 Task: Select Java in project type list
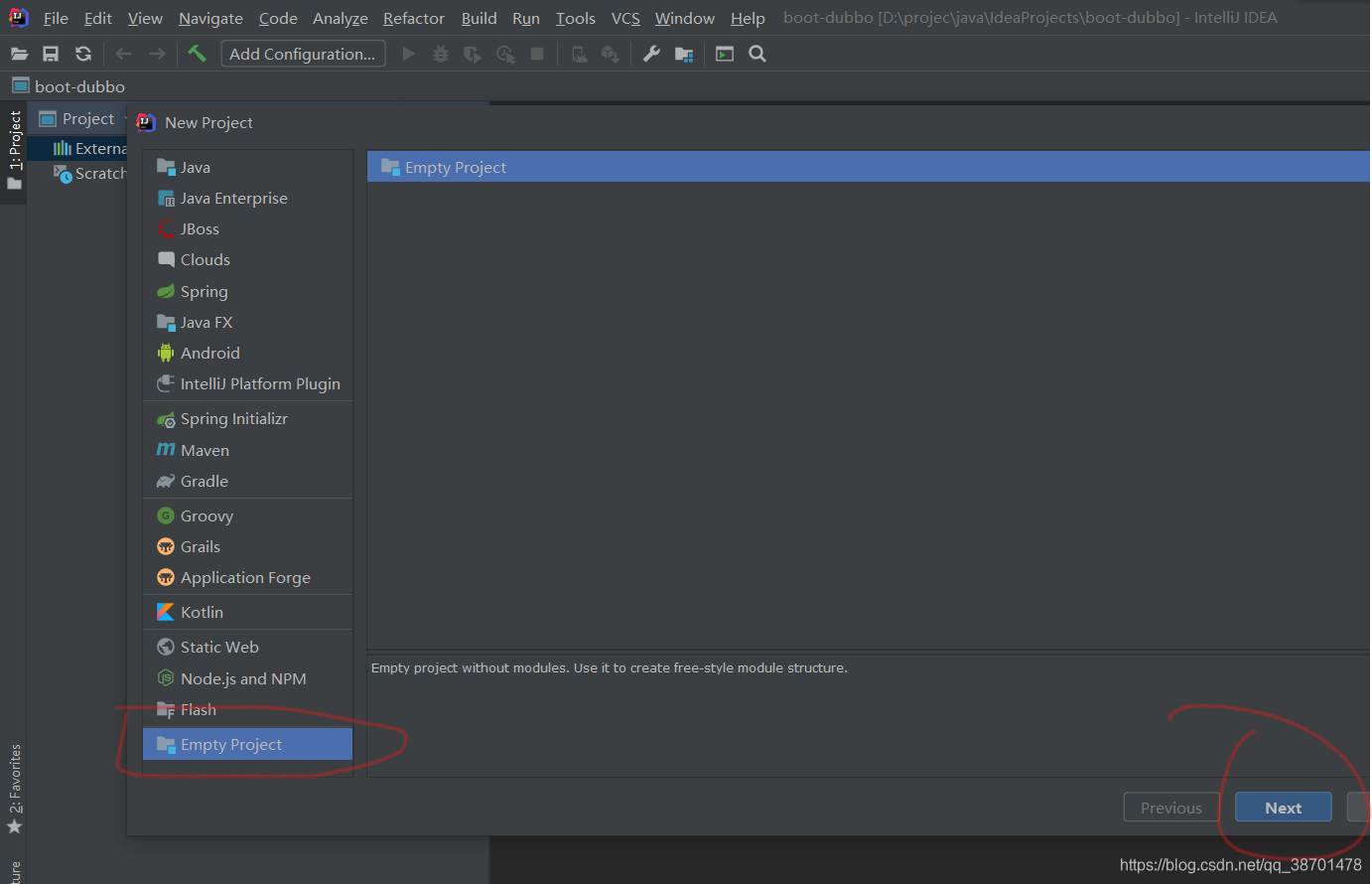click(x=248, y=167)
